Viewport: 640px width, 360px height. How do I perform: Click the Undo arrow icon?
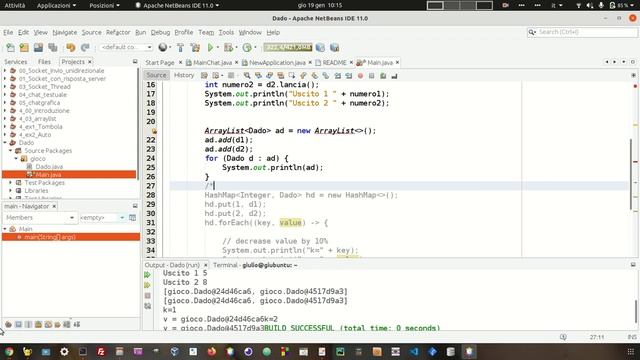[71, 47]
